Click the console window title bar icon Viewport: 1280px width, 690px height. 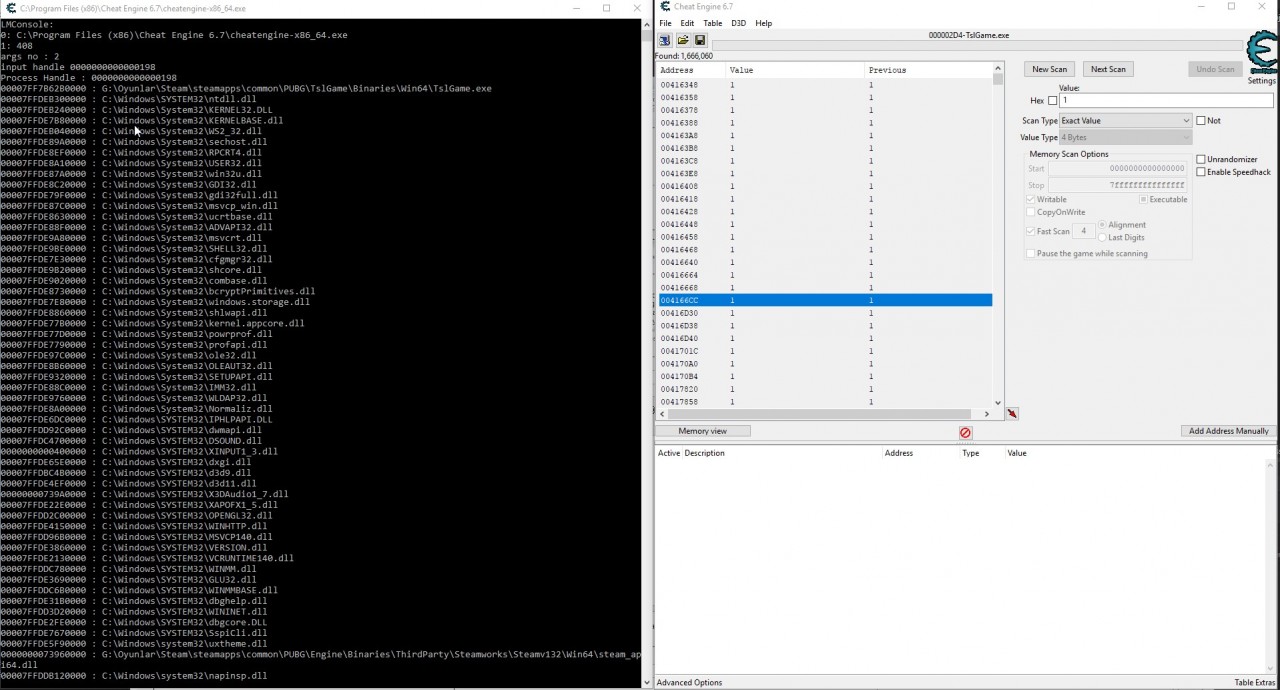[x=9, y=8]
